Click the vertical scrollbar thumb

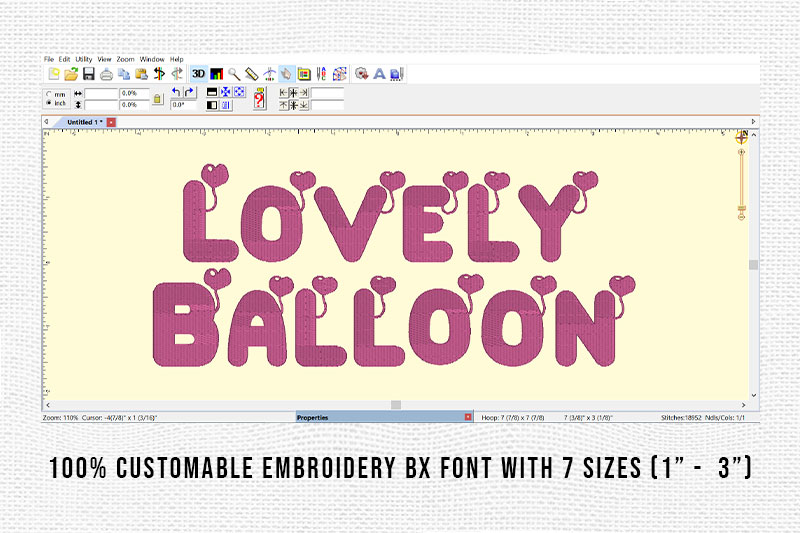point(754,265)
